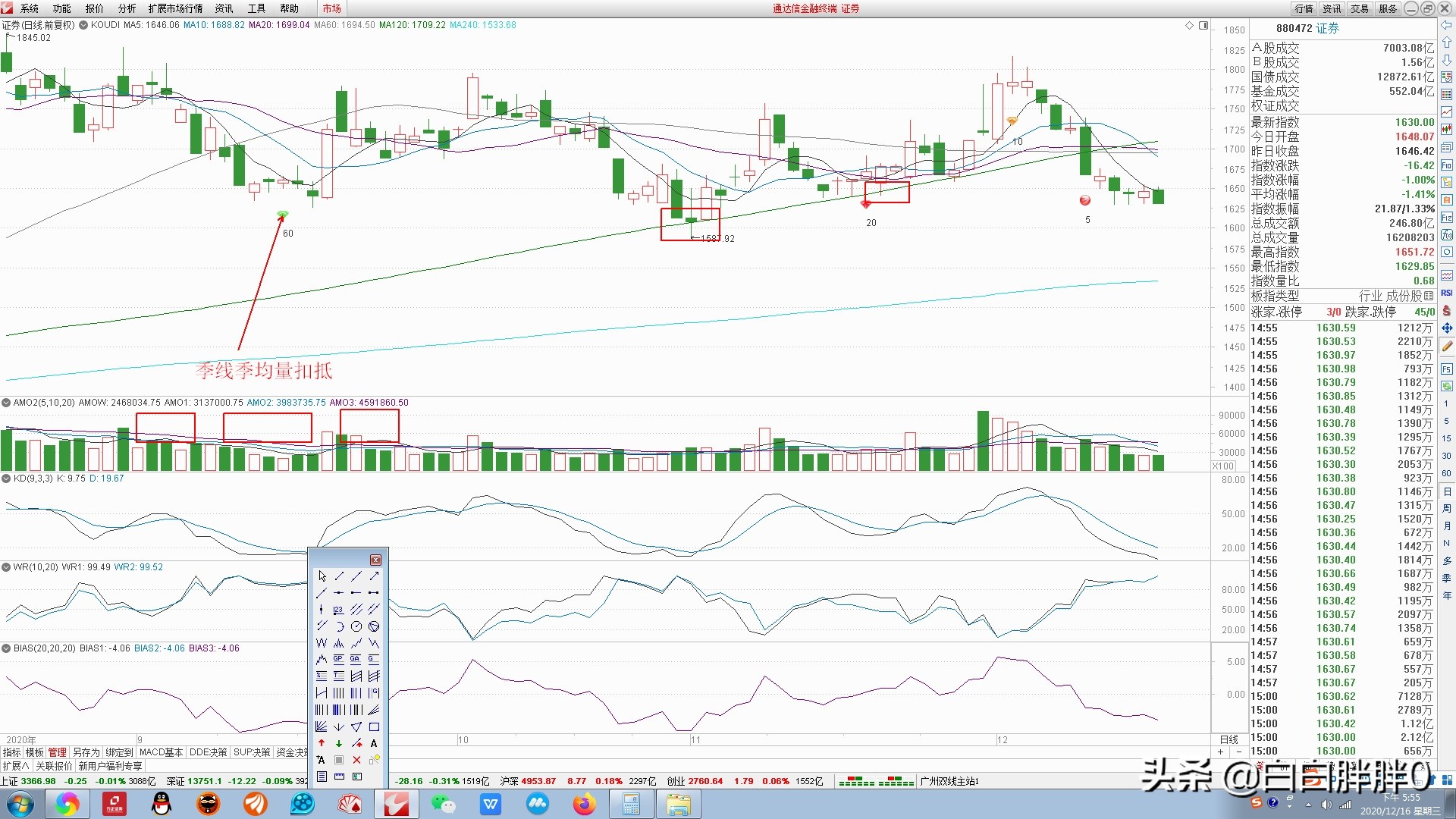Choose the GP golden price line tool
1456x819 pixels.
pyautogui.click(x=339, y=660)
